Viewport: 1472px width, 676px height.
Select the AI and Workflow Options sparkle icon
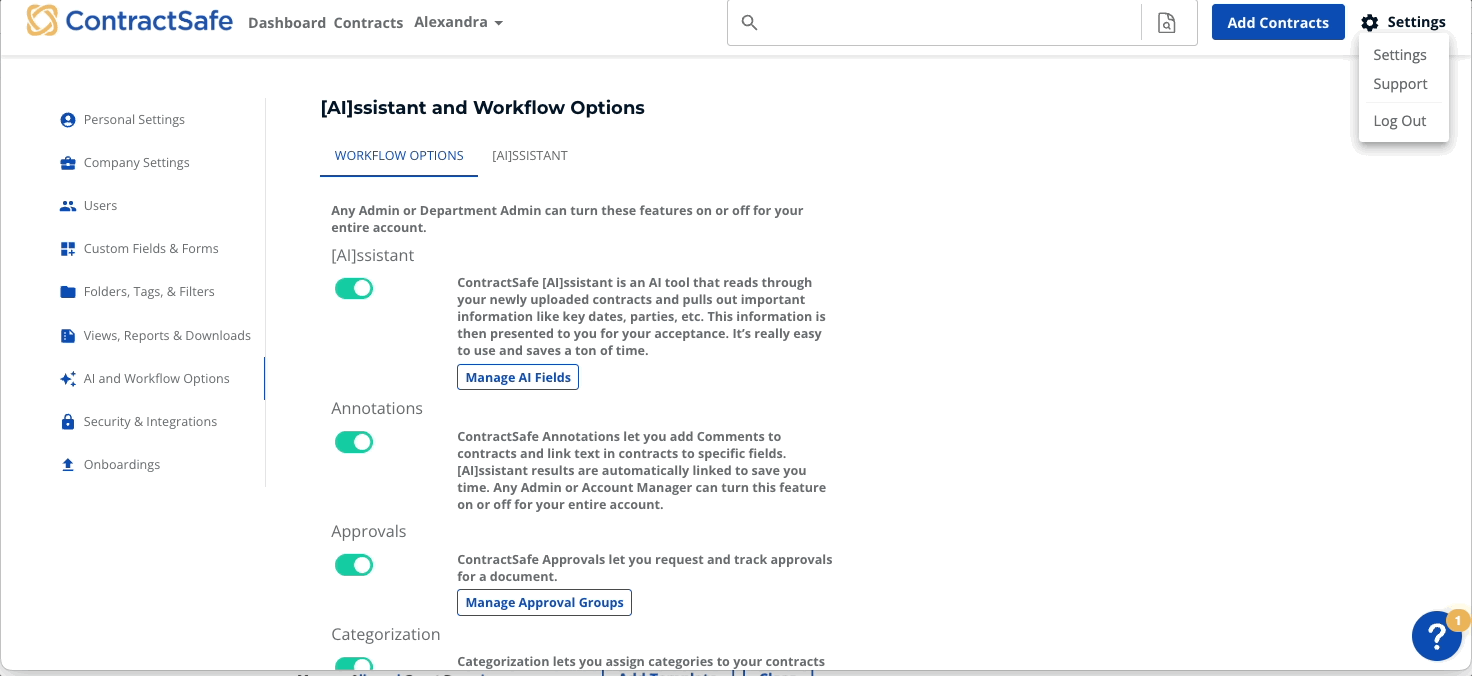click(x=66, y=378)
